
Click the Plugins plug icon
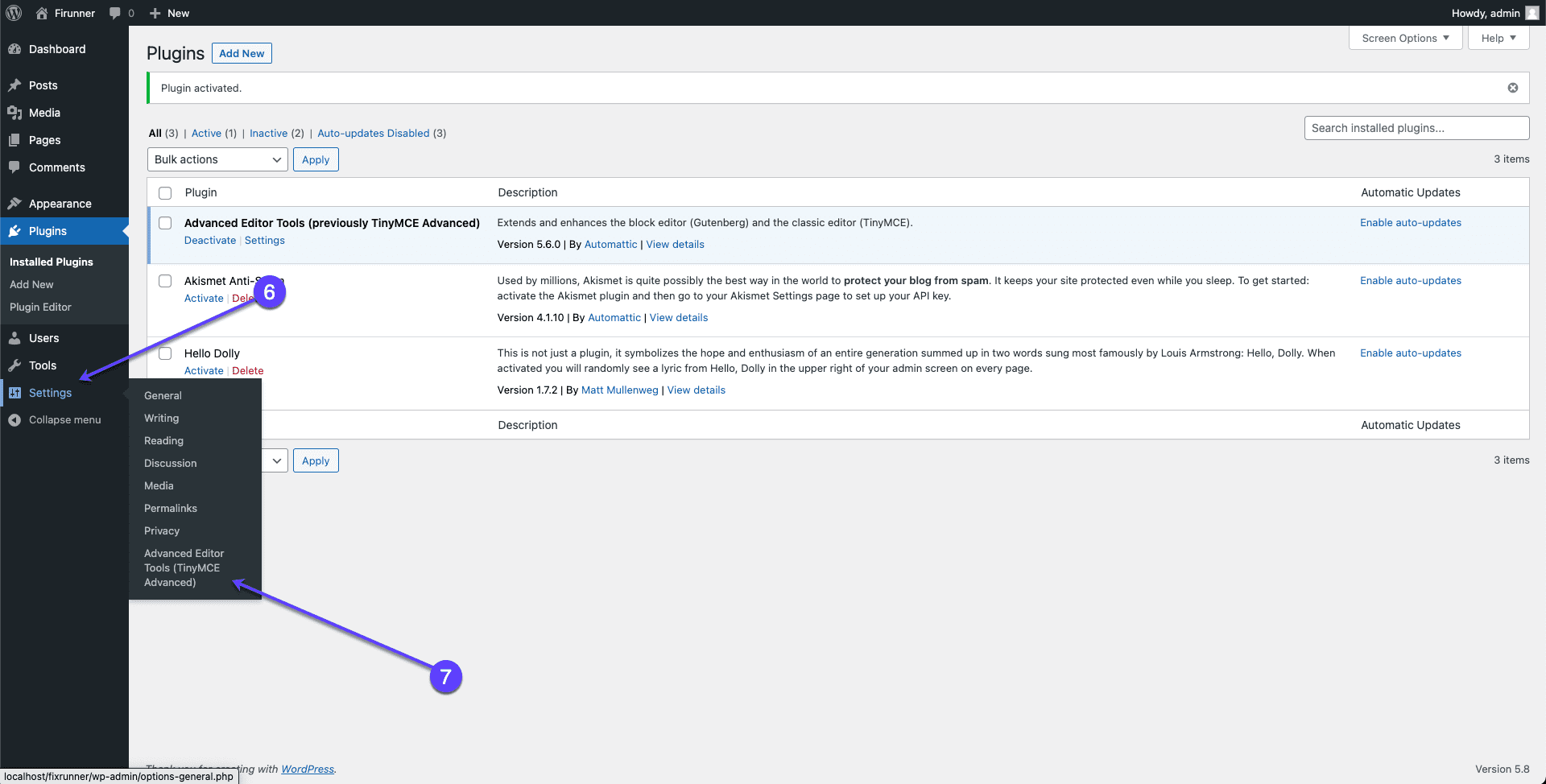14,231
